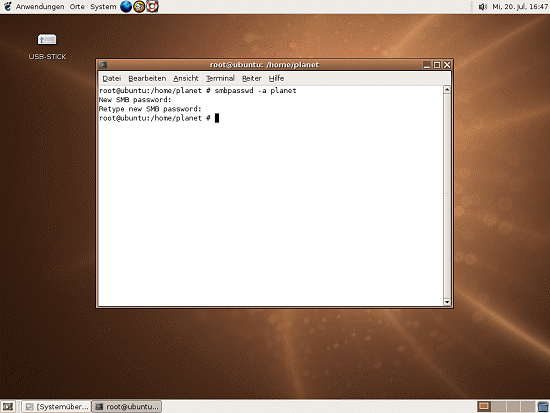Open the web browser globe launcher
The image size is (550, 413).
pyautogui.click(x=126, y=6)
